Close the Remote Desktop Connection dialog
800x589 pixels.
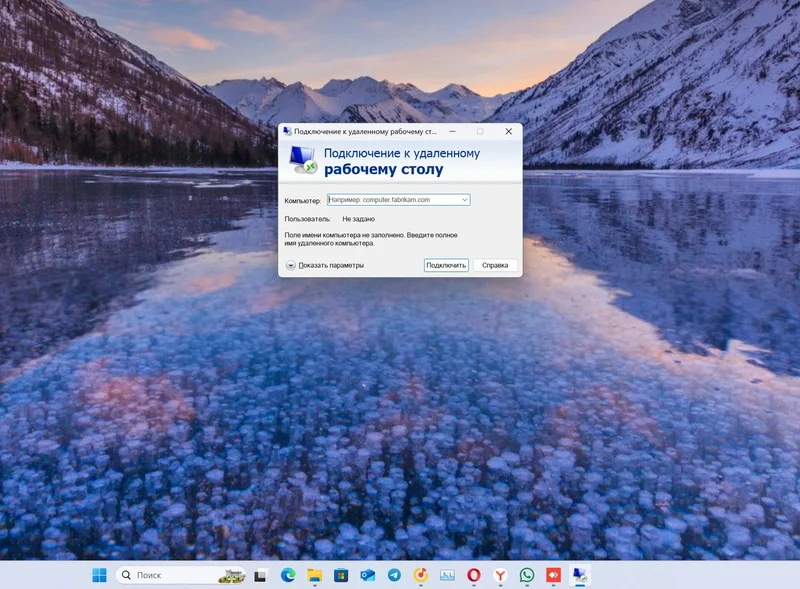coord(508,131)
